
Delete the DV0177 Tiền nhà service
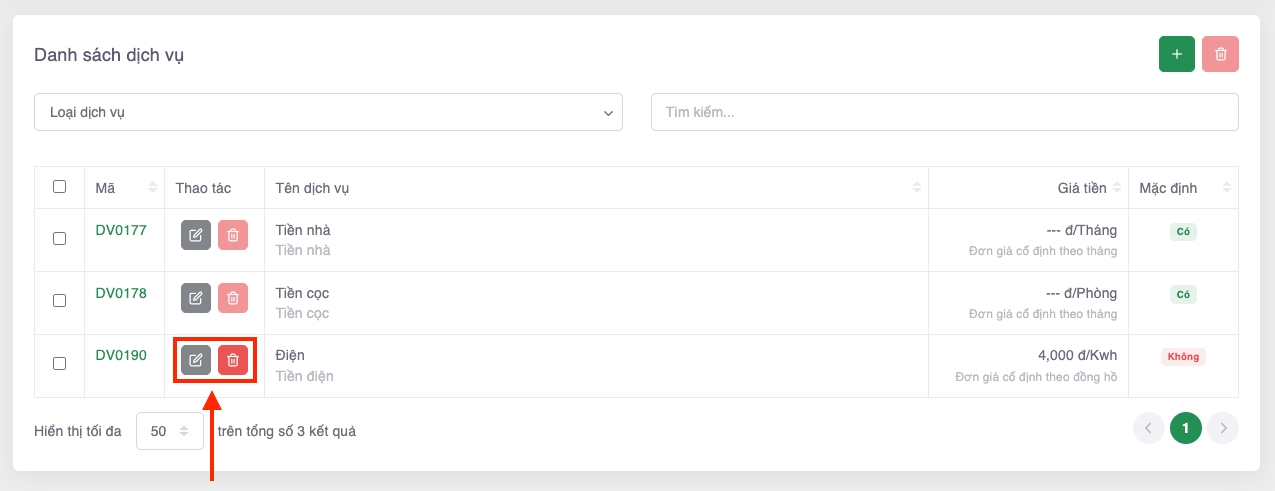coord(233,235)
